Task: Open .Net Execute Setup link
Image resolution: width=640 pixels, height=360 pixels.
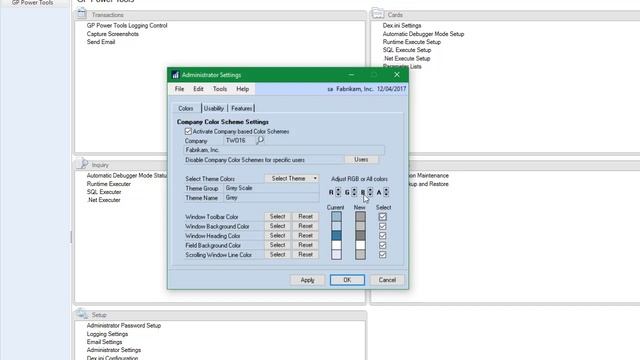Action: (407, 58)
